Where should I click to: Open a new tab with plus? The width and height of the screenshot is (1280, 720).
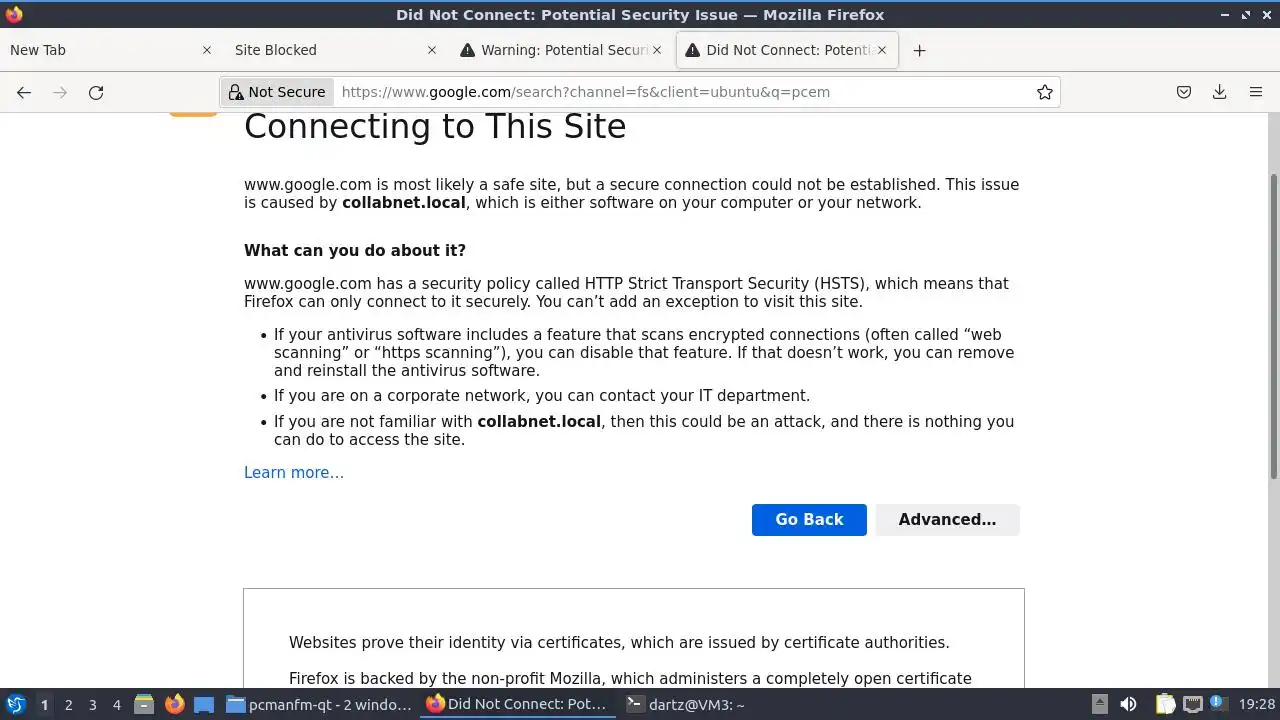click(x=919, y=50)
